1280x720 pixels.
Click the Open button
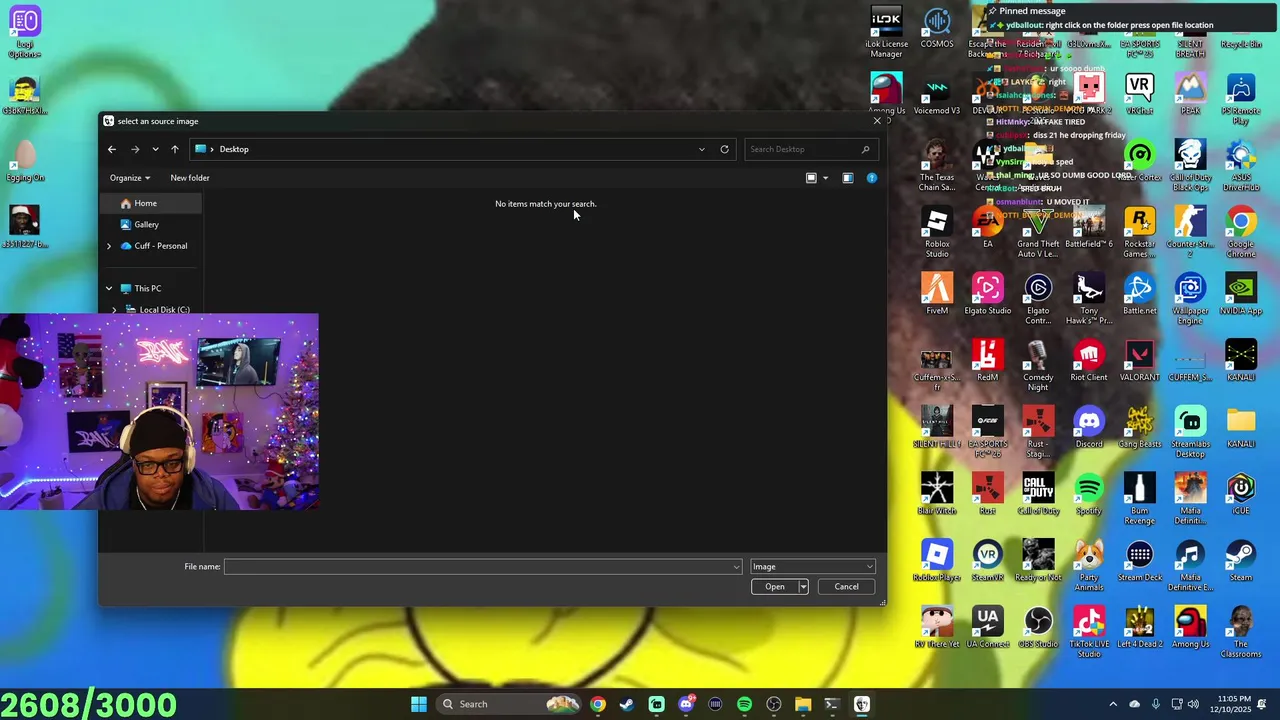pyautogui.click(x=775, y=587)
